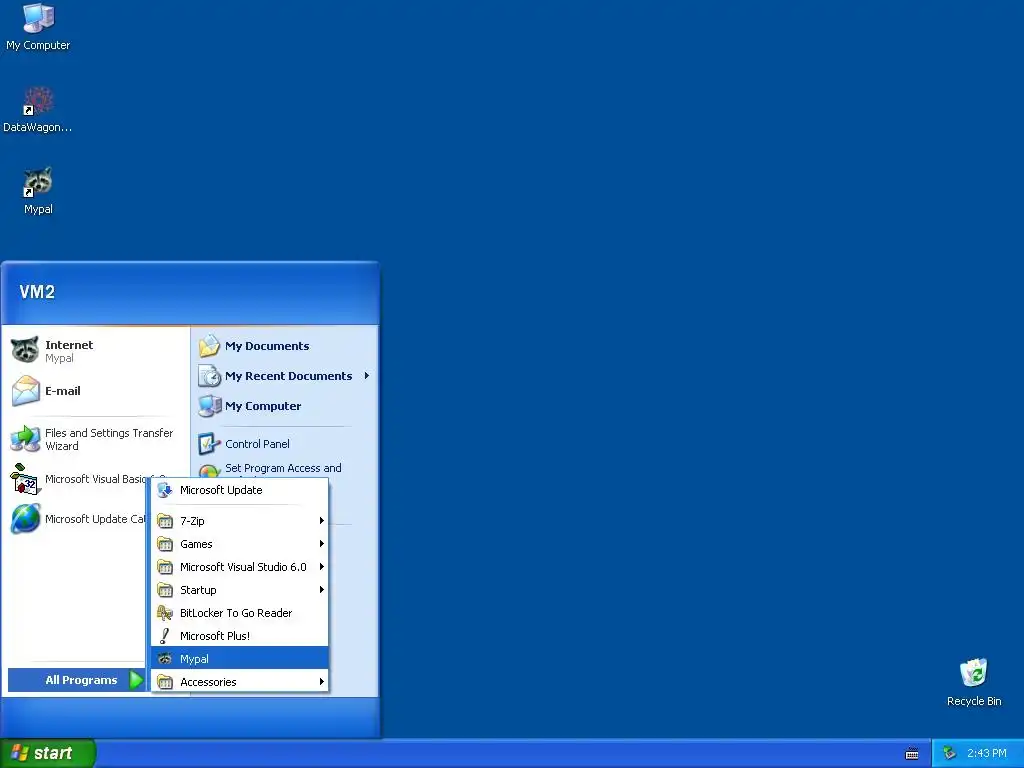Click the BitLocker To Go Reader icon
Viewport: 1024px width, 768px height.
click(165, 613)
